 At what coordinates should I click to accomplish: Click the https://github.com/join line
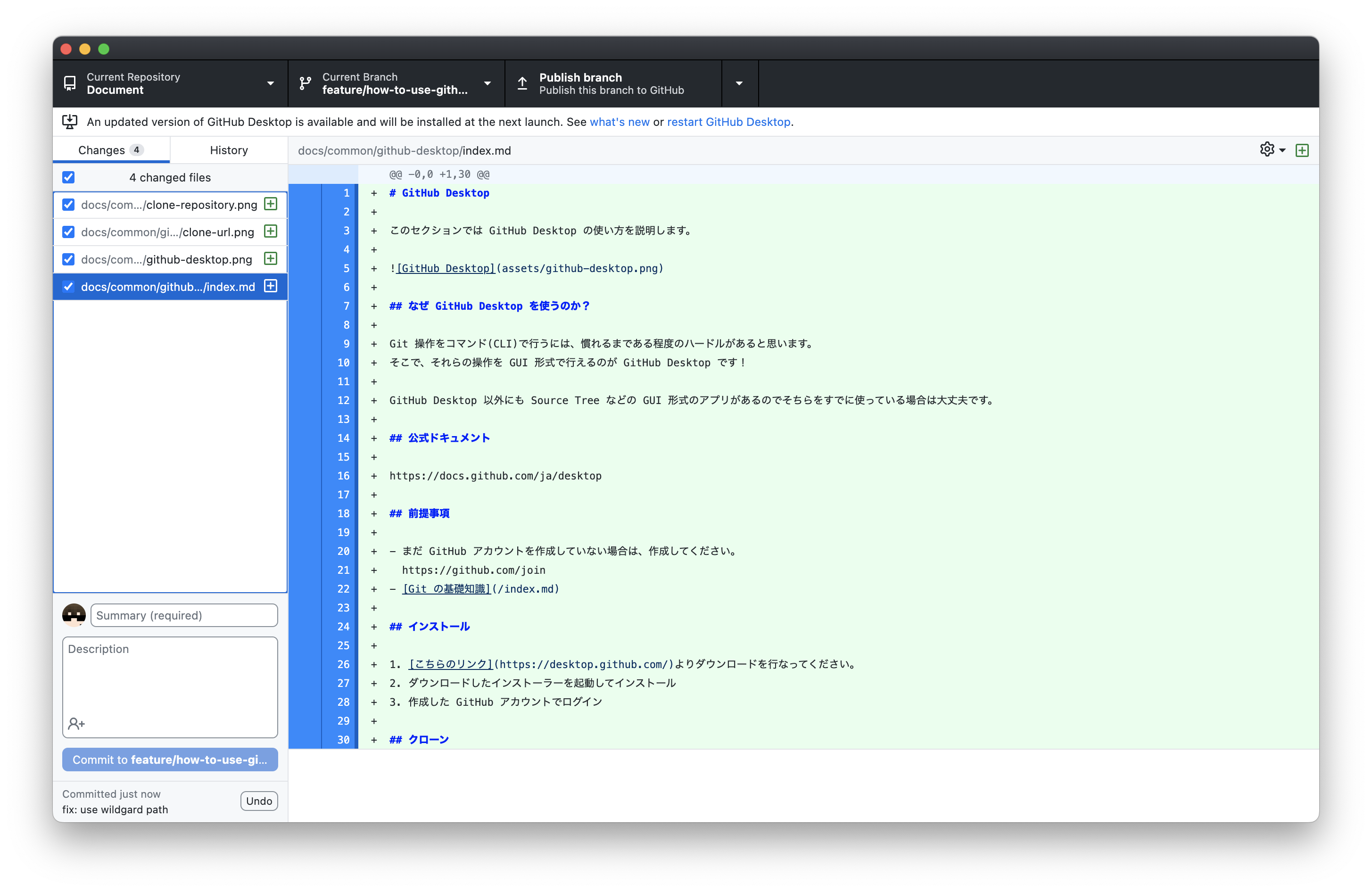coord(473,570)
